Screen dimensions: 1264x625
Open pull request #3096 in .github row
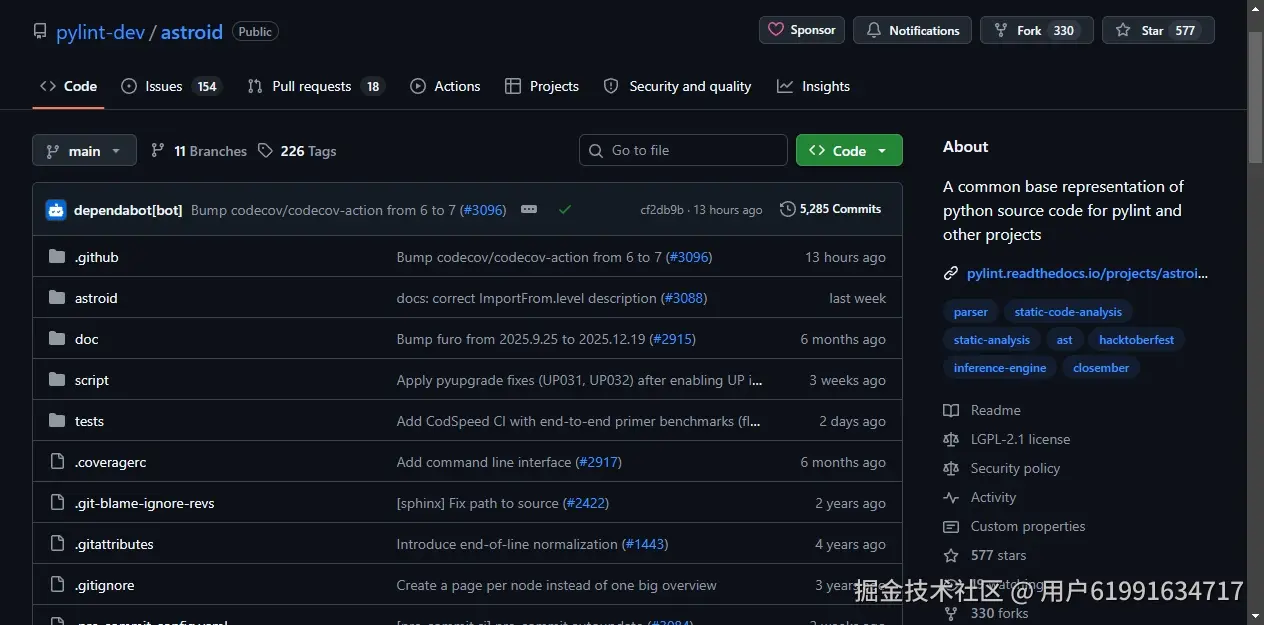coord(689,257)
